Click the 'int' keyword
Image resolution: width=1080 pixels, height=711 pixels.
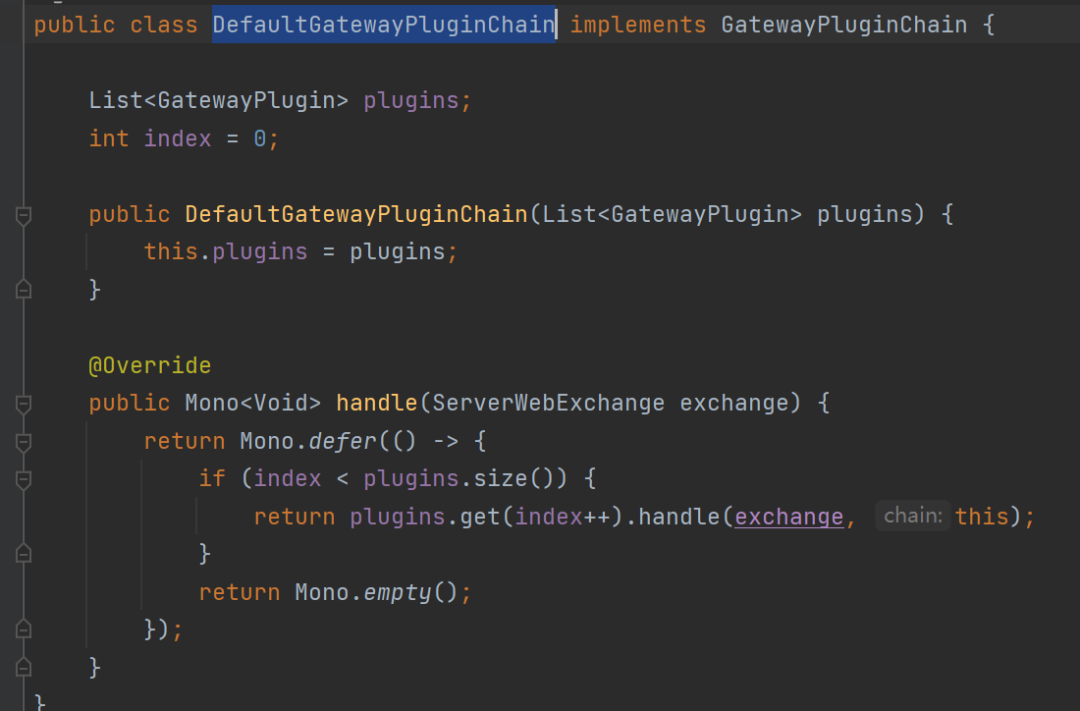[x=109, y=138]
